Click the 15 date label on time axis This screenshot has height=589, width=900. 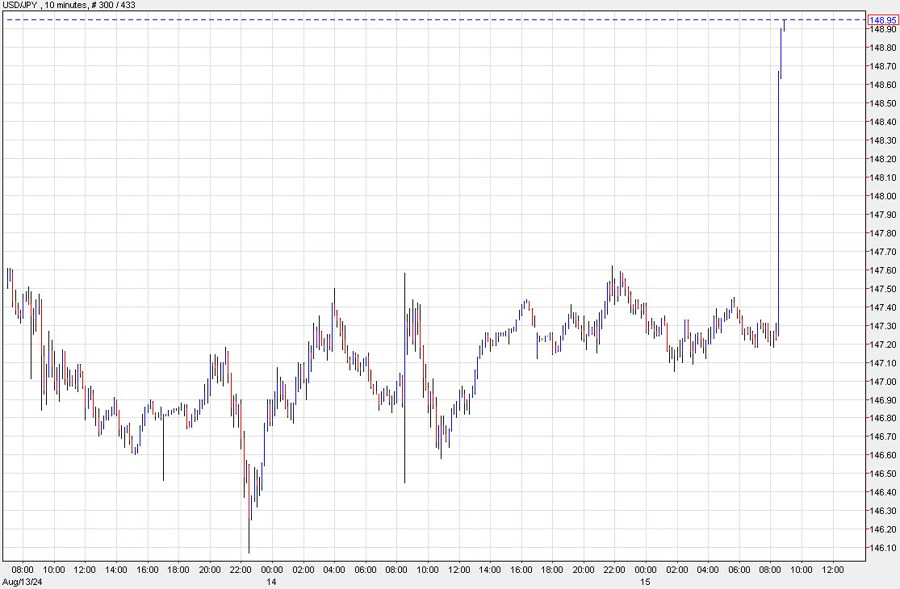tap(645, 582)
